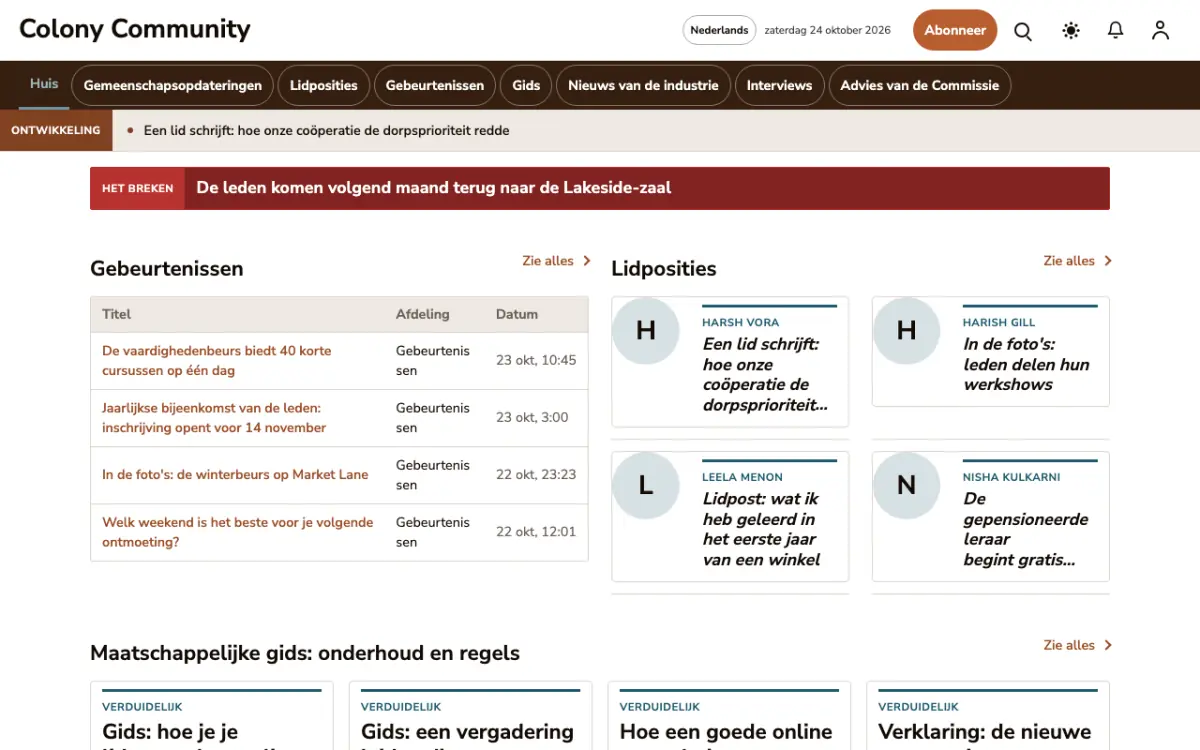This screenshot has height=750, width=1200.
Task: Open the search icon in header
Action: (x=1023, y=31)
